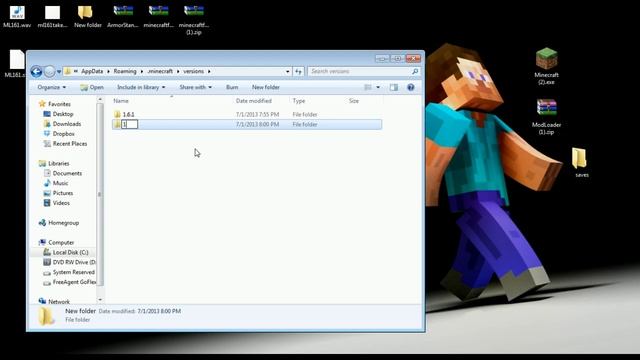Click Burn in the toolbar

coord(232,87)
